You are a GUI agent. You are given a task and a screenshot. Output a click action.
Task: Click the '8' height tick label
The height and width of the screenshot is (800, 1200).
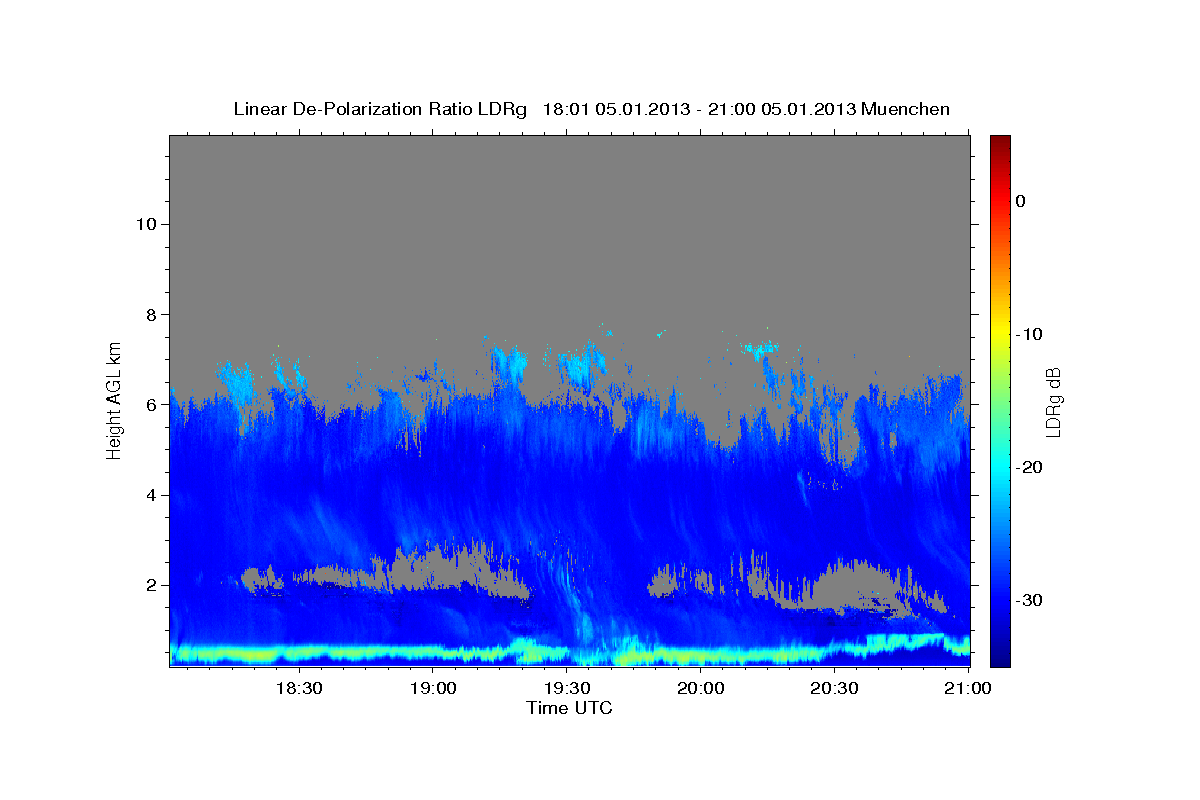[150, 314]
